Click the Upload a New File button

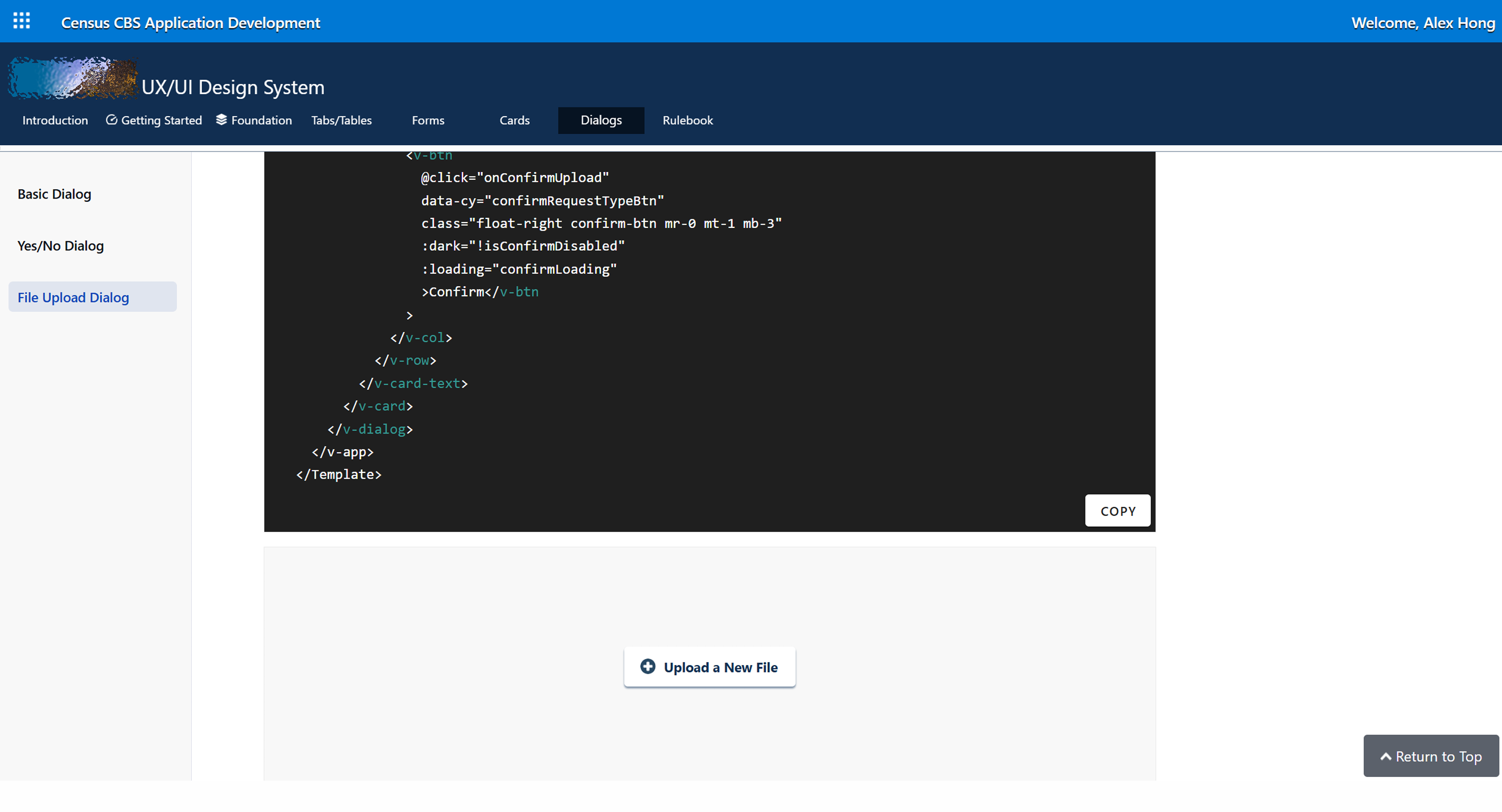pyautogui.click(x=709, y=667)
